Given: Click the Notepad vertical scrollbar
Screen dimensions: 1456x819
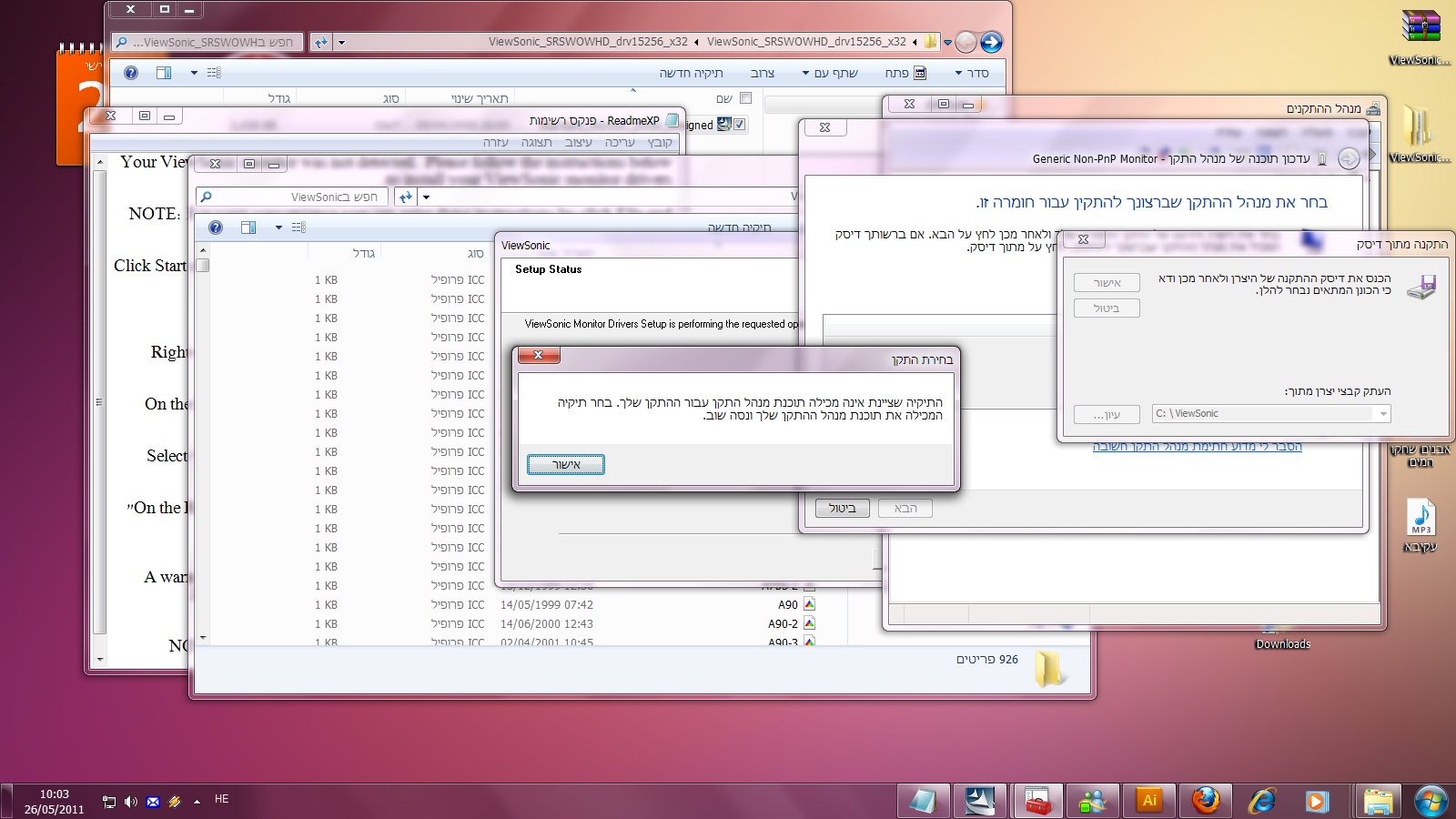Looking at the screenshot, I should pos(100,409).
